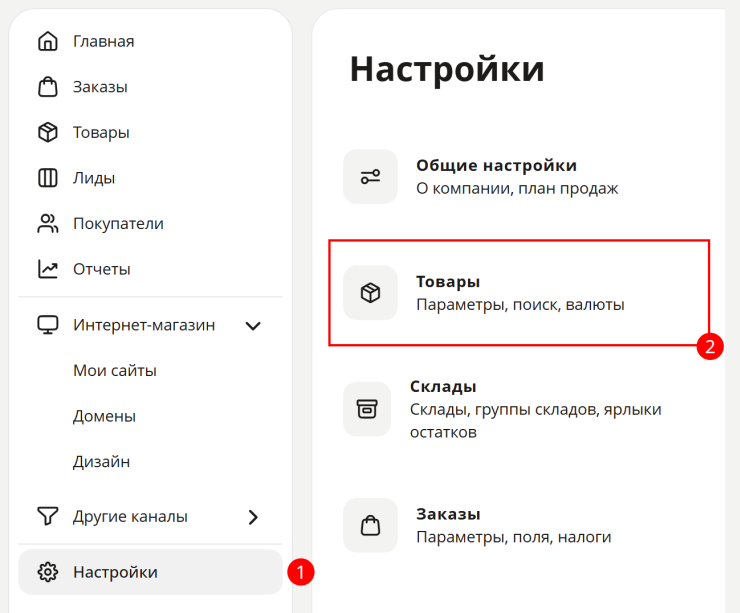Screen dimensions: 740x613
Task: Click the chart icon beside Отчеты
Action: coord(48,269)
